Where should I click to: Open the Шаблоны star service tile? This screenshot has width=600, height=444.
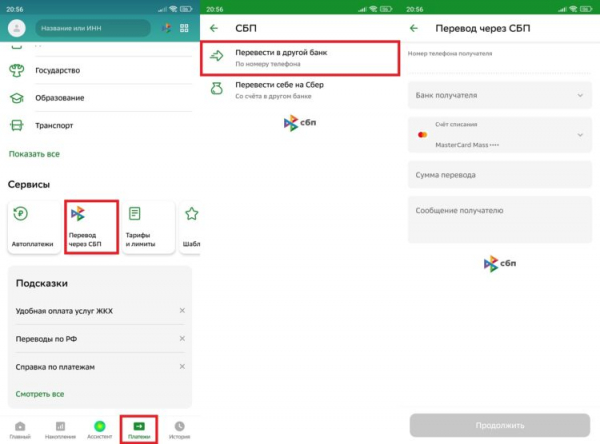click(x=190, y=227)
